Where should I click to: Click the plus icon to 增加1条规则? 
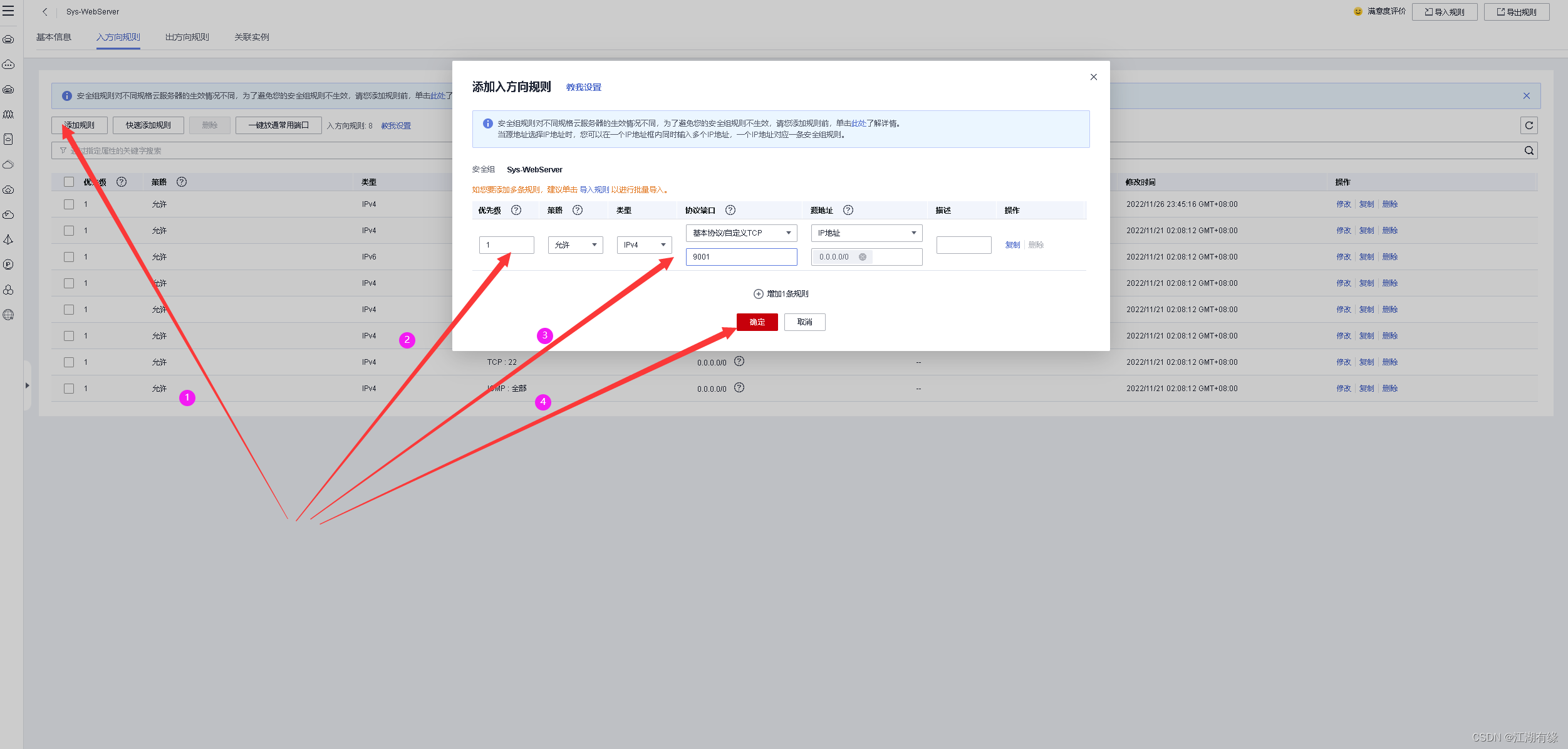(x=758, y=294)
